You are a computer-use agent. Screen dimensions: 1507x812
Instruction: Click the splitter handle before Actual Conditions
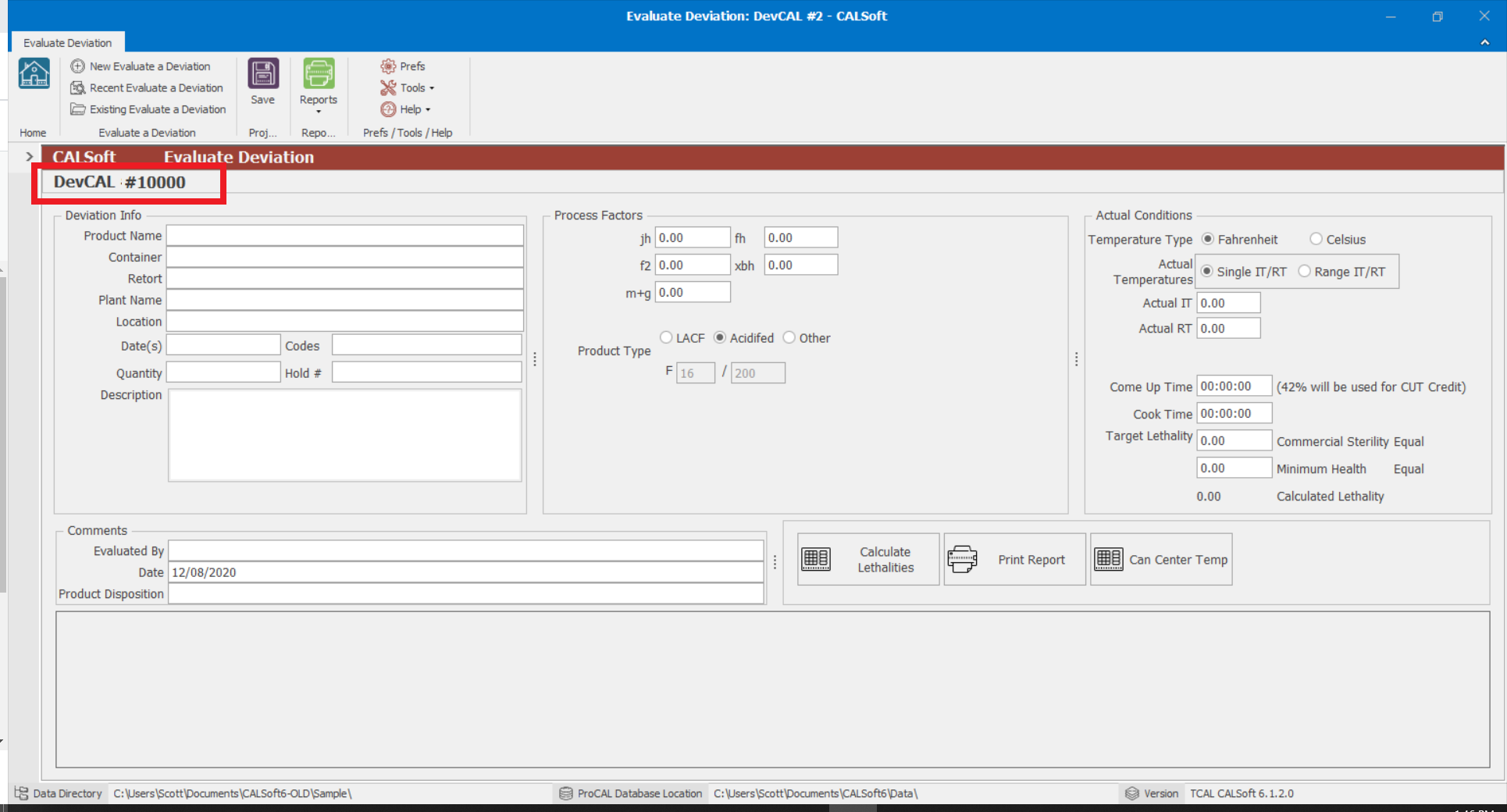click(1077, 359)
